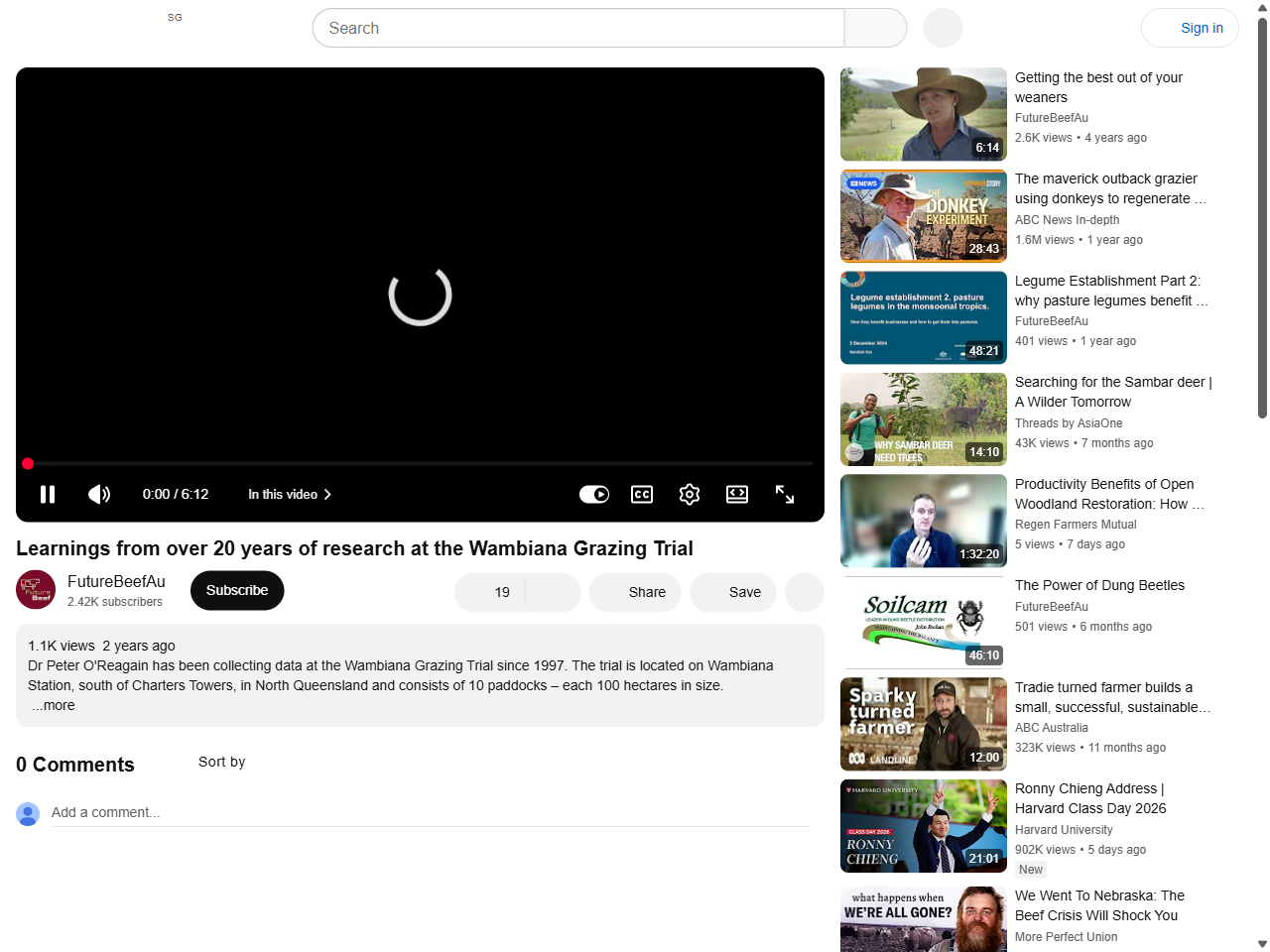Image resolution: width=1270 pixels, height=952 pixels.
Task: Toggle the autoplay switch
Action: [x=594, y=494]
